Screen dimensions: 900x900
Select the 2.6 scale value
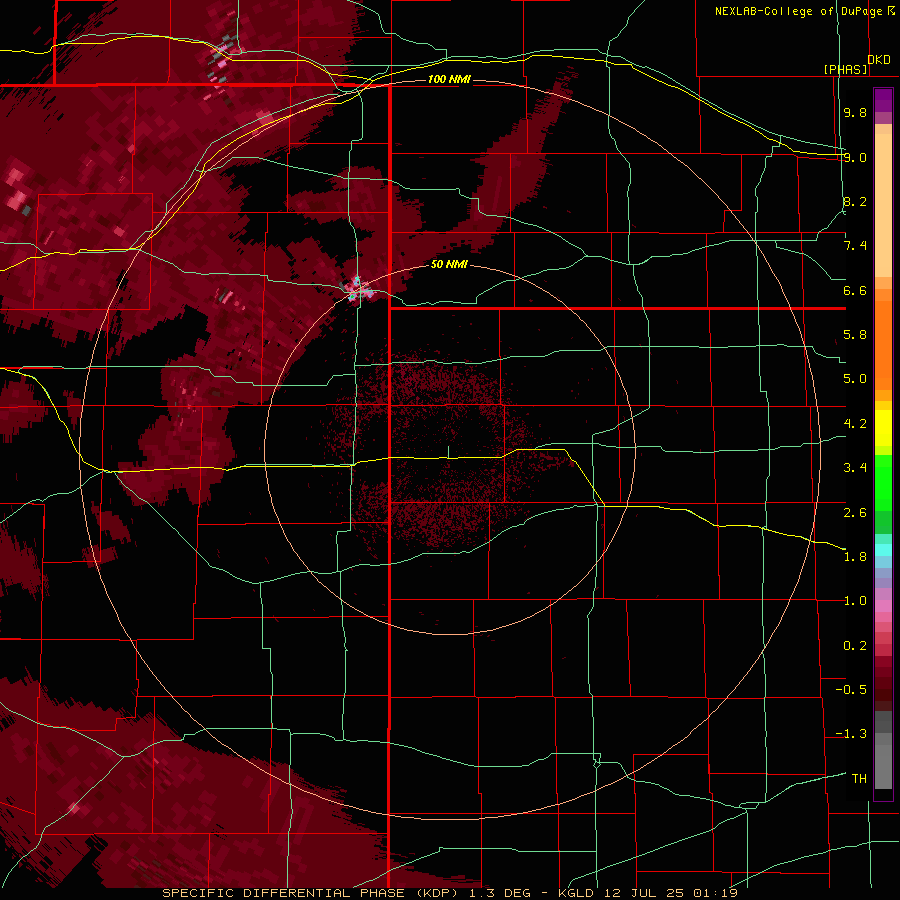tap(855, 513)
